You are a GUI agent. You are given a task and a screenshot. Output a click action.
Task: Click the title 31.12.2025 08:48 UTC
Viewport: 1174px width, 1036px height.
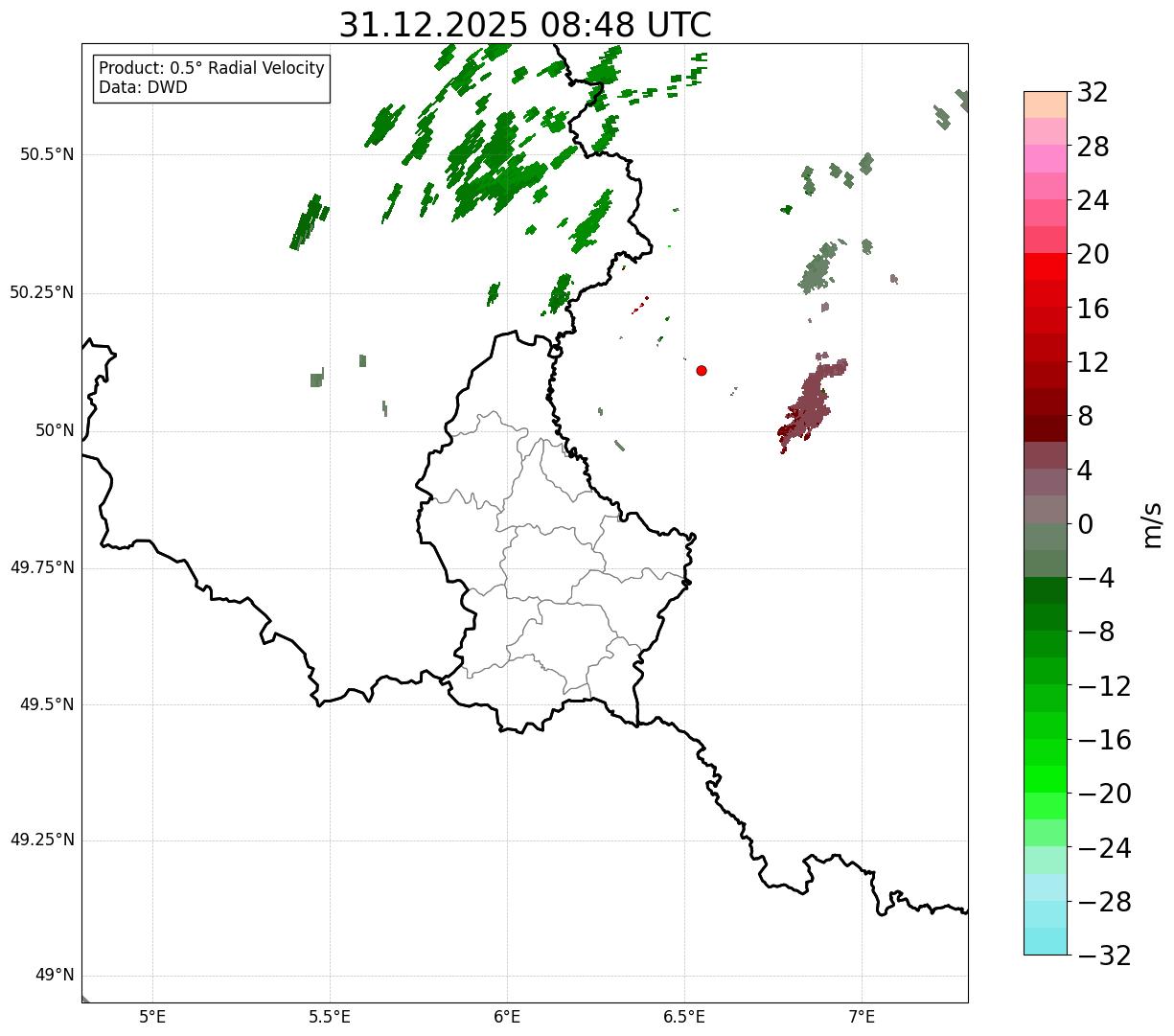click(525, 25)
